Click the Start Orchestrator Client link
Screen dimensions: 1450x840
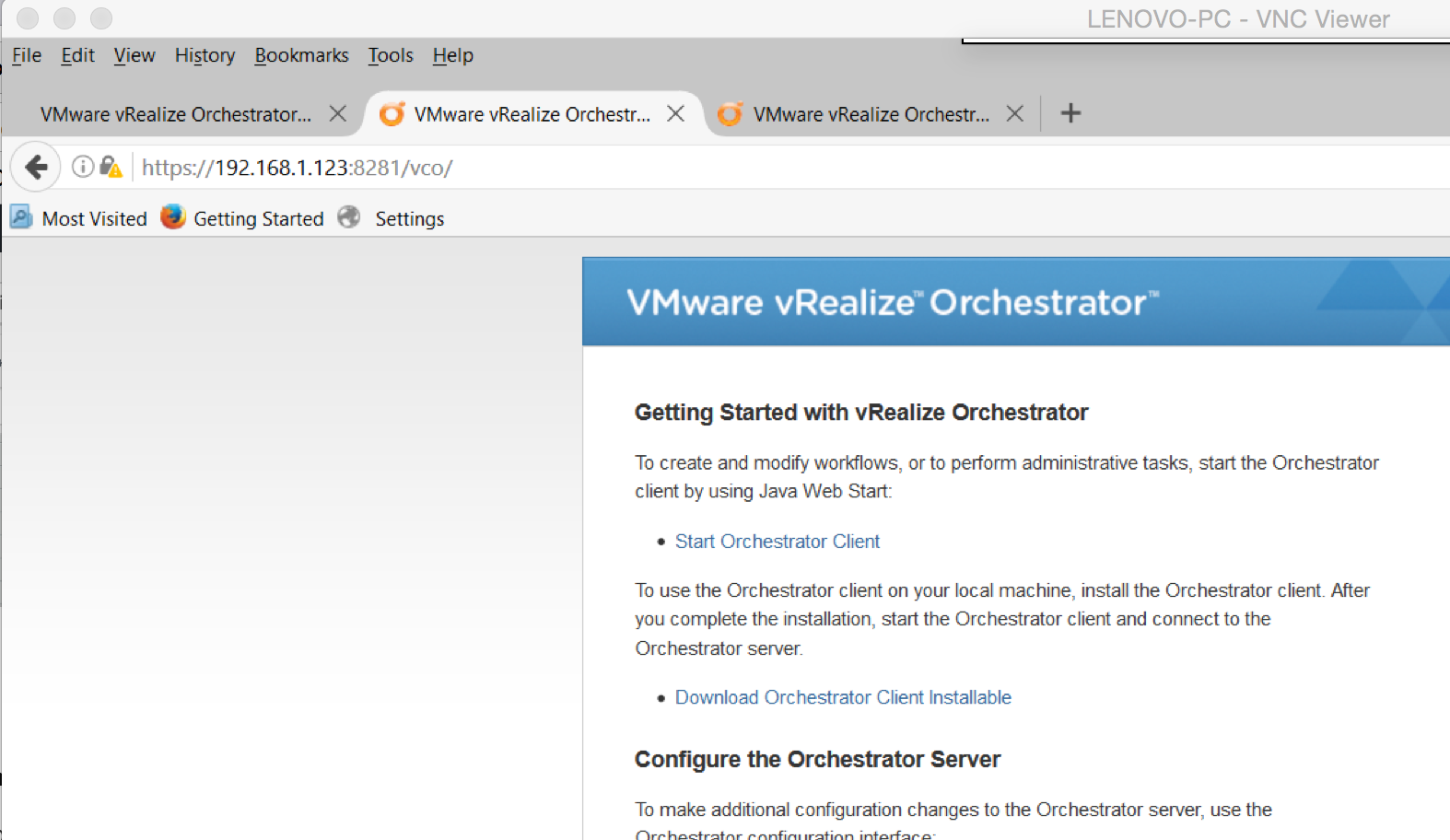(x=778, y=542)
